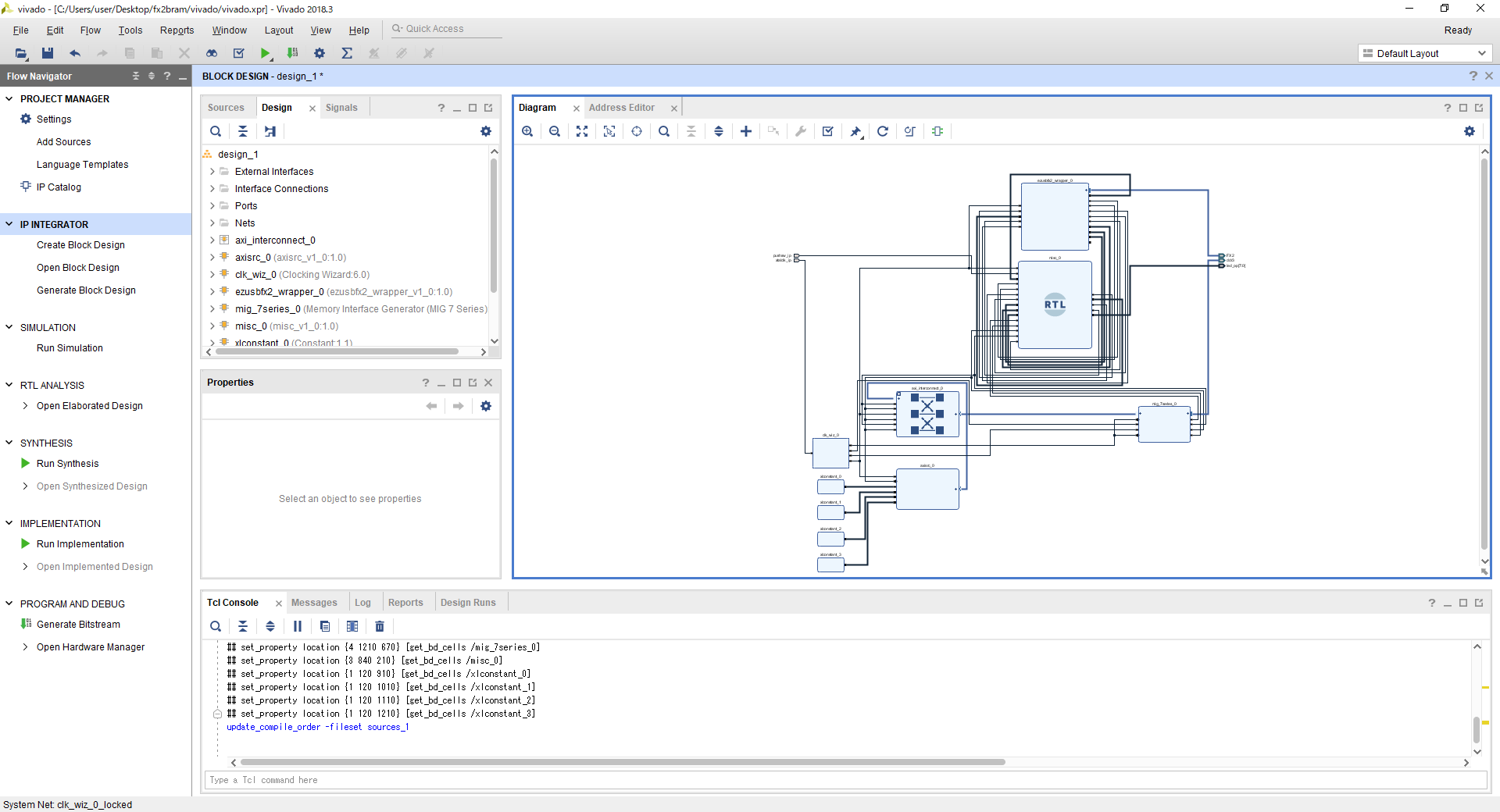This screenshot has height=812, width=1500.
Task: Save the project with the floppy disk icon
Action: click(x=48, y=53)
